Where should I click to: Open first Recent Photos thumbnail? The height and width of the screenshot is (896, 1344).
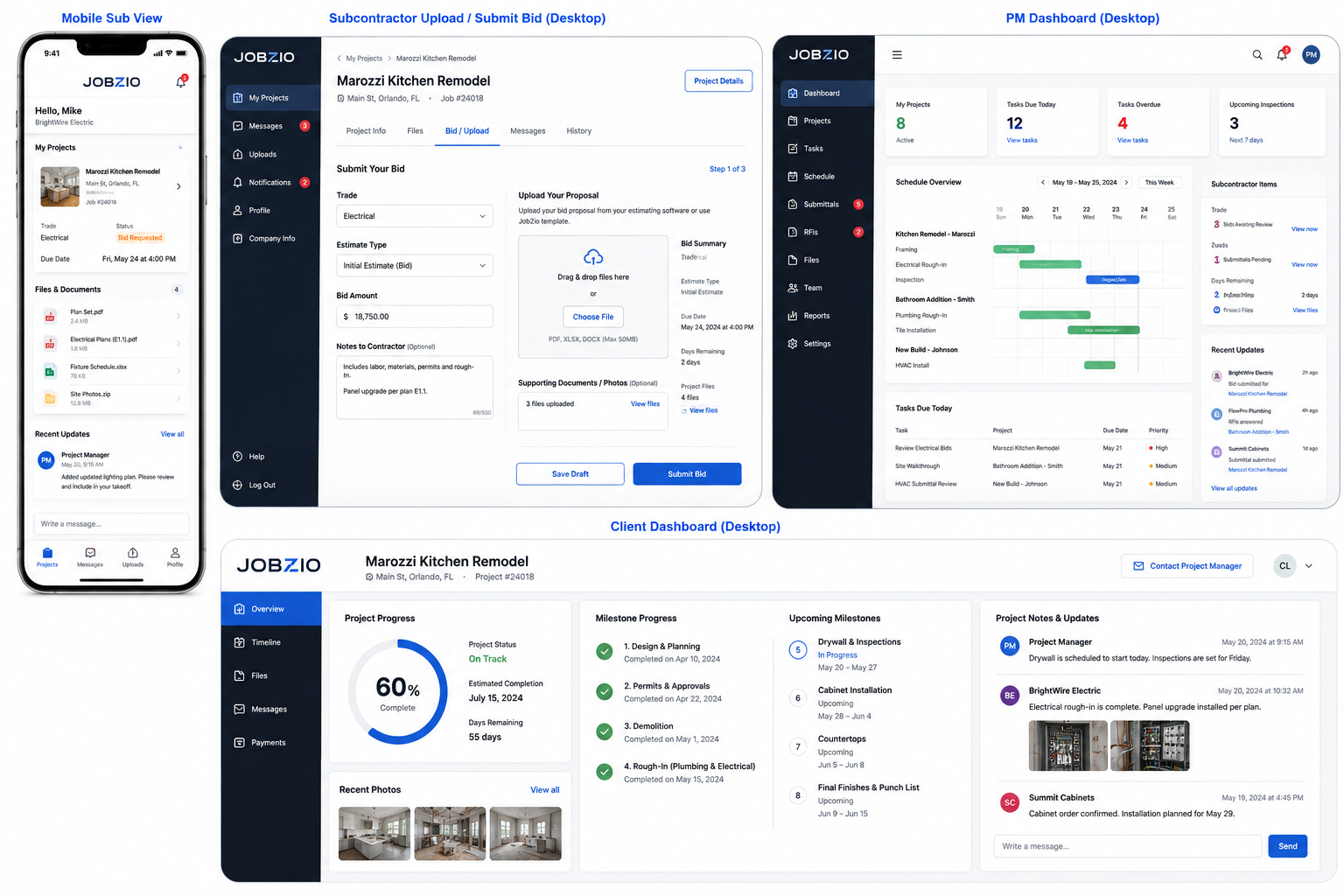(374, 834)
